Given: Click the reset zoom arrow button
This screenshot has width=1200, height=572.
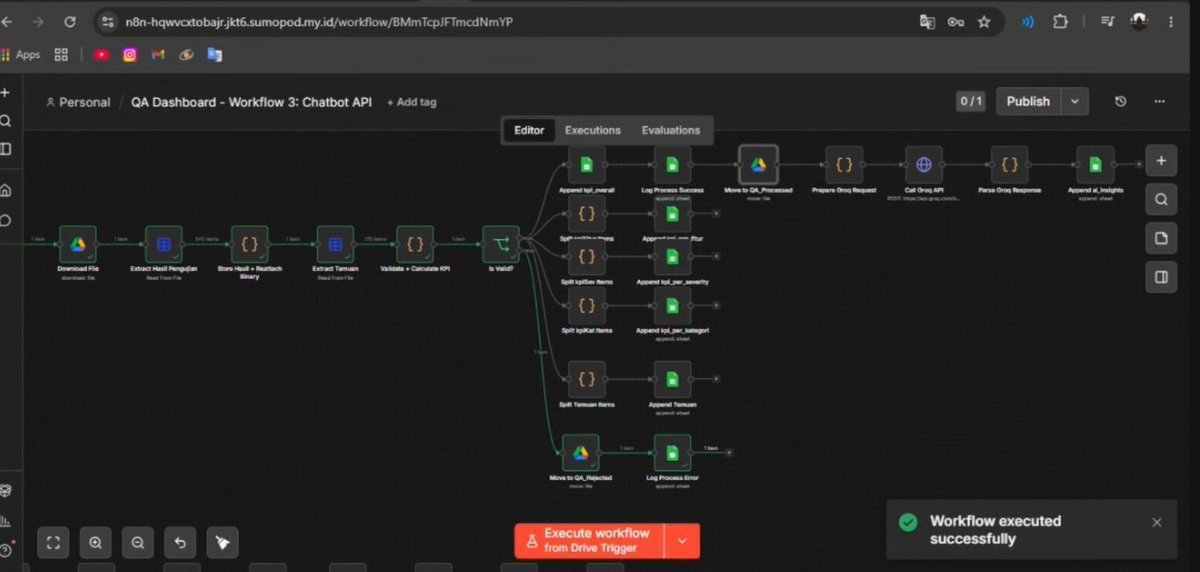Looking at the screenshot, I should pyautogui.click(x=180, y=543).
